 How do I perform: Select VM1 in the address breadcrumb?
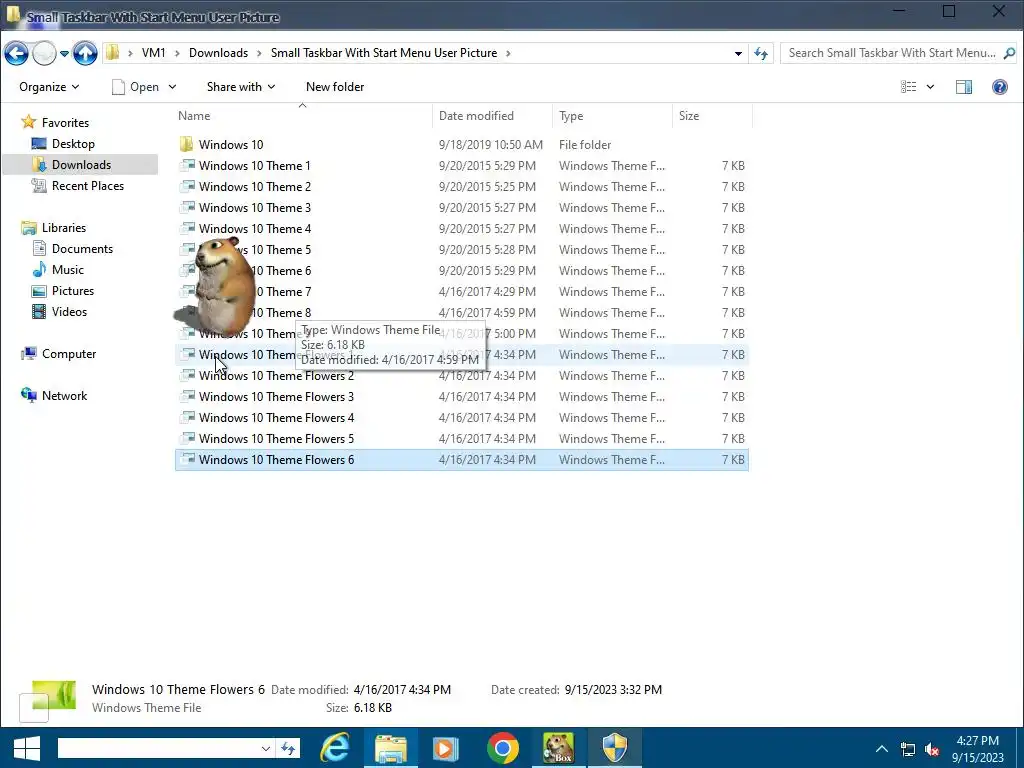[153, 53]
